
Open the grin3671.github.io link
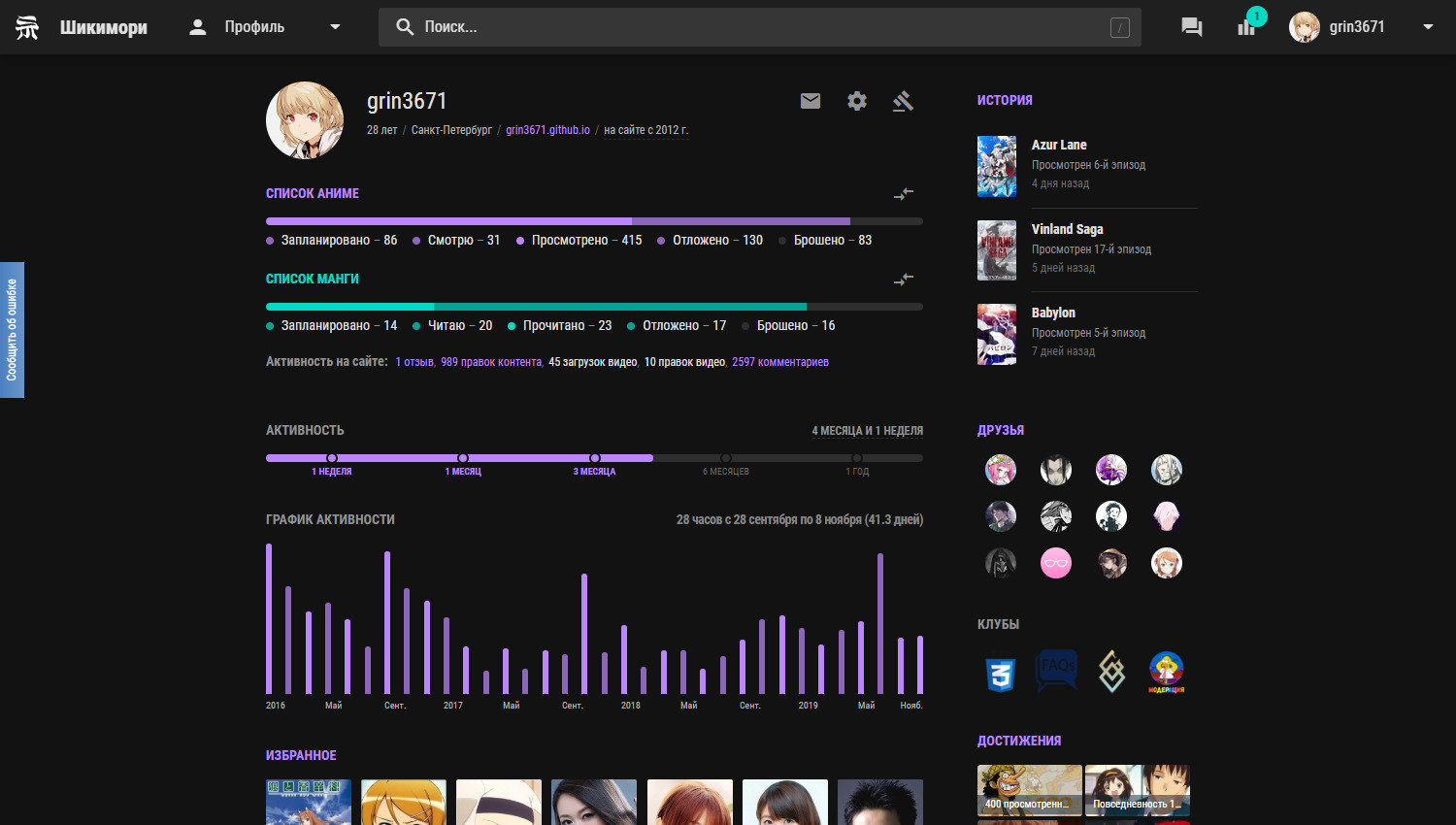pyautogui.click(x=547, y=130)
